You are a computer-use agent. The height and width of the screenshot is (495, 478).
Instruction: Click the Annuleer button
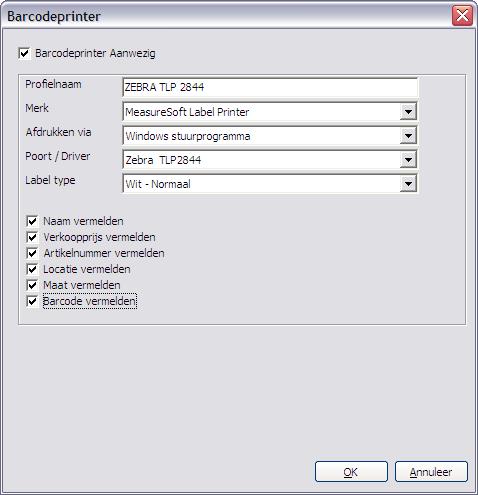click(x=431, y=472)
